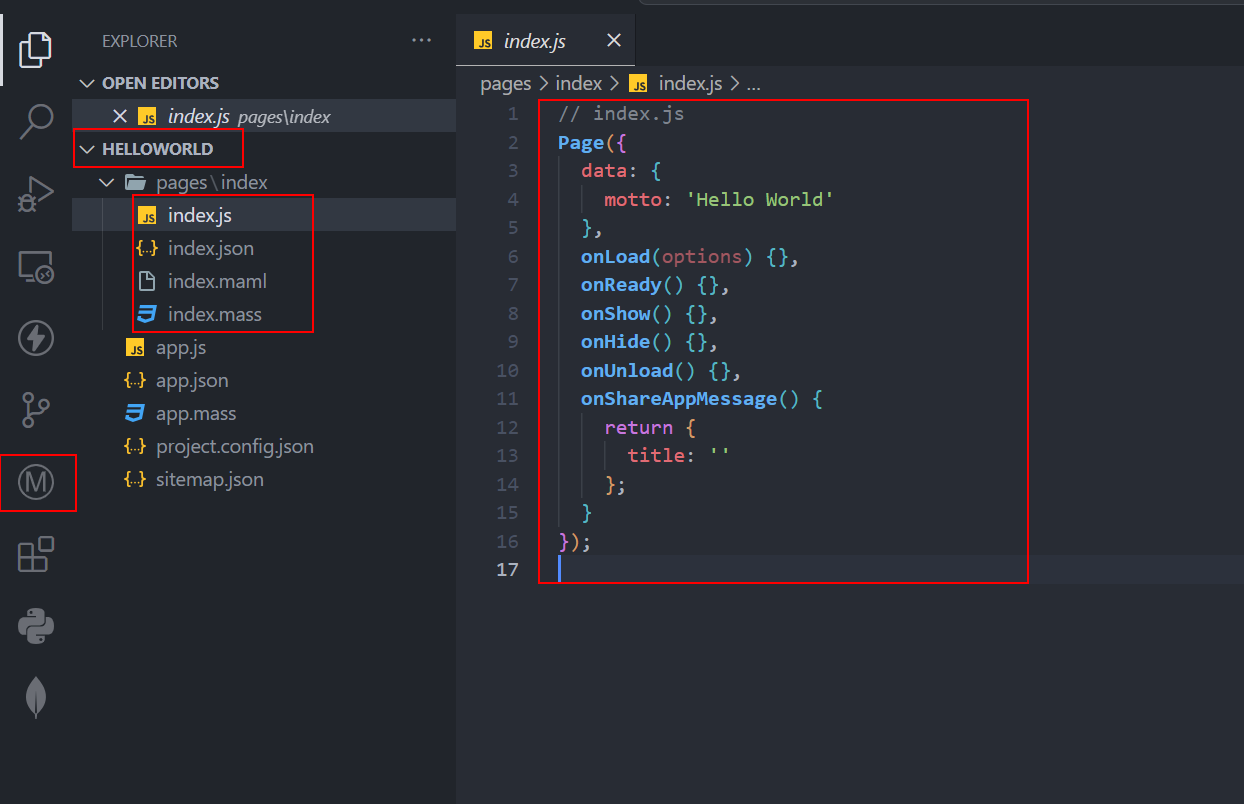The image size is (1244, 804).
Task: Open project.config.json file
Action: click(234, 446)
